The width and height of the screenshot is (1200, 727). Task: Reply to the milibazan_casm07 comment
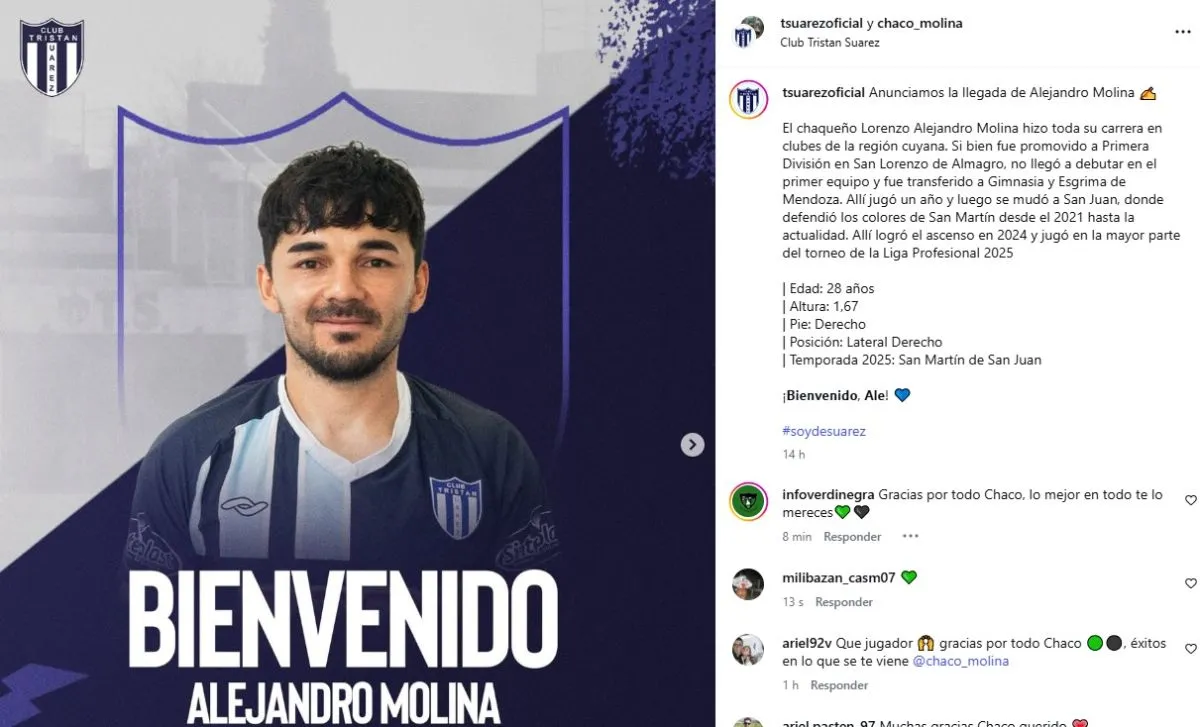tap(844, 602)
